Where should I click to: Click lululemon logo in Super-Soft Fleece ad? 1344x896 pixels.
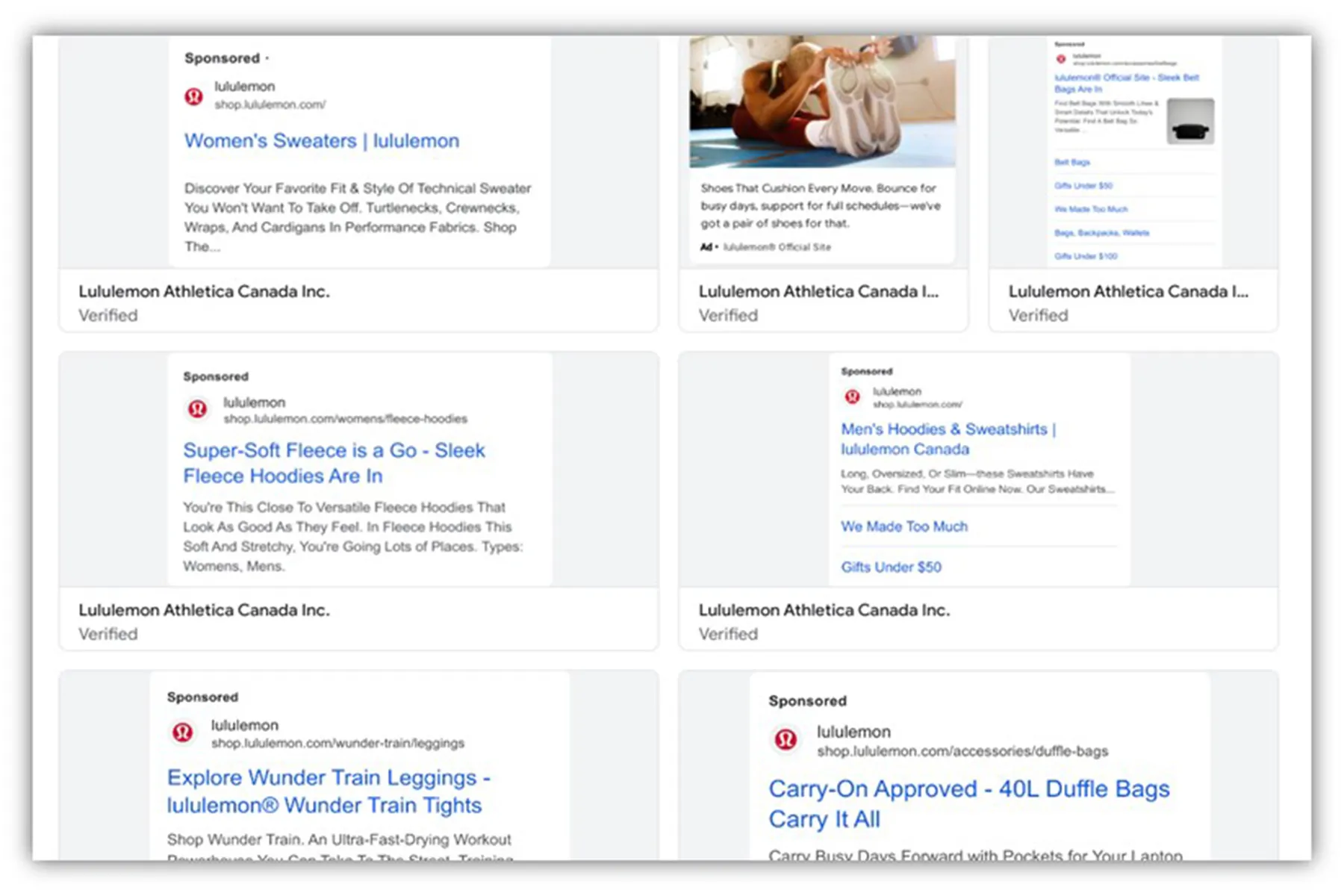(x=197, y=409)
